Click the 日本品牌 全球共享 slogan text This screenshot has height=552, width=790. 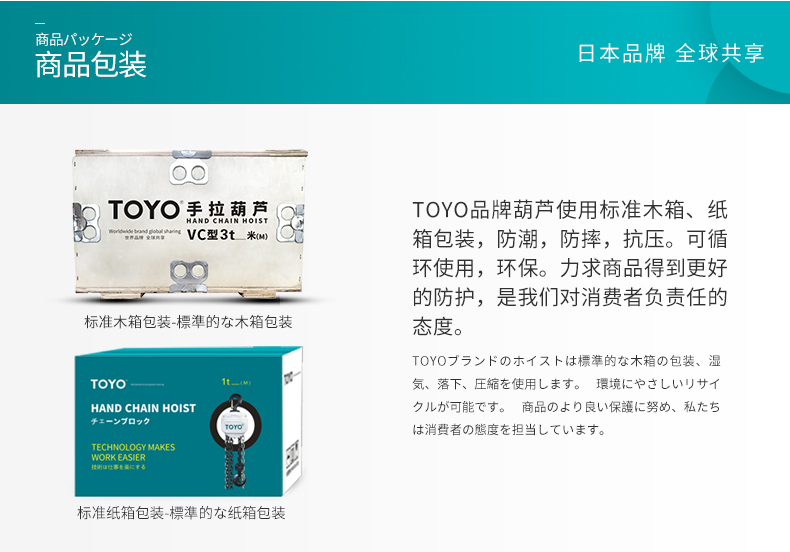[x=671, y=53]
